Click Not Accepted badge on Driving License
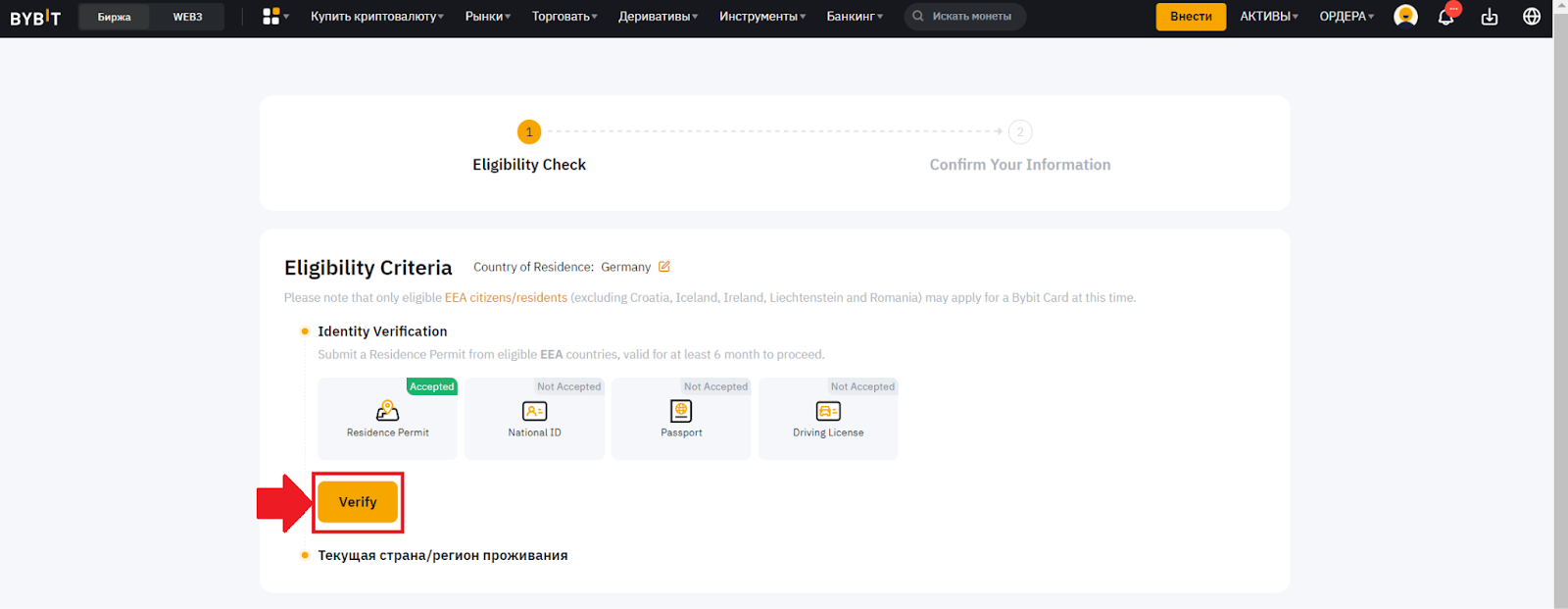Viewport: 1568px width, 609px height. point(862,386)
